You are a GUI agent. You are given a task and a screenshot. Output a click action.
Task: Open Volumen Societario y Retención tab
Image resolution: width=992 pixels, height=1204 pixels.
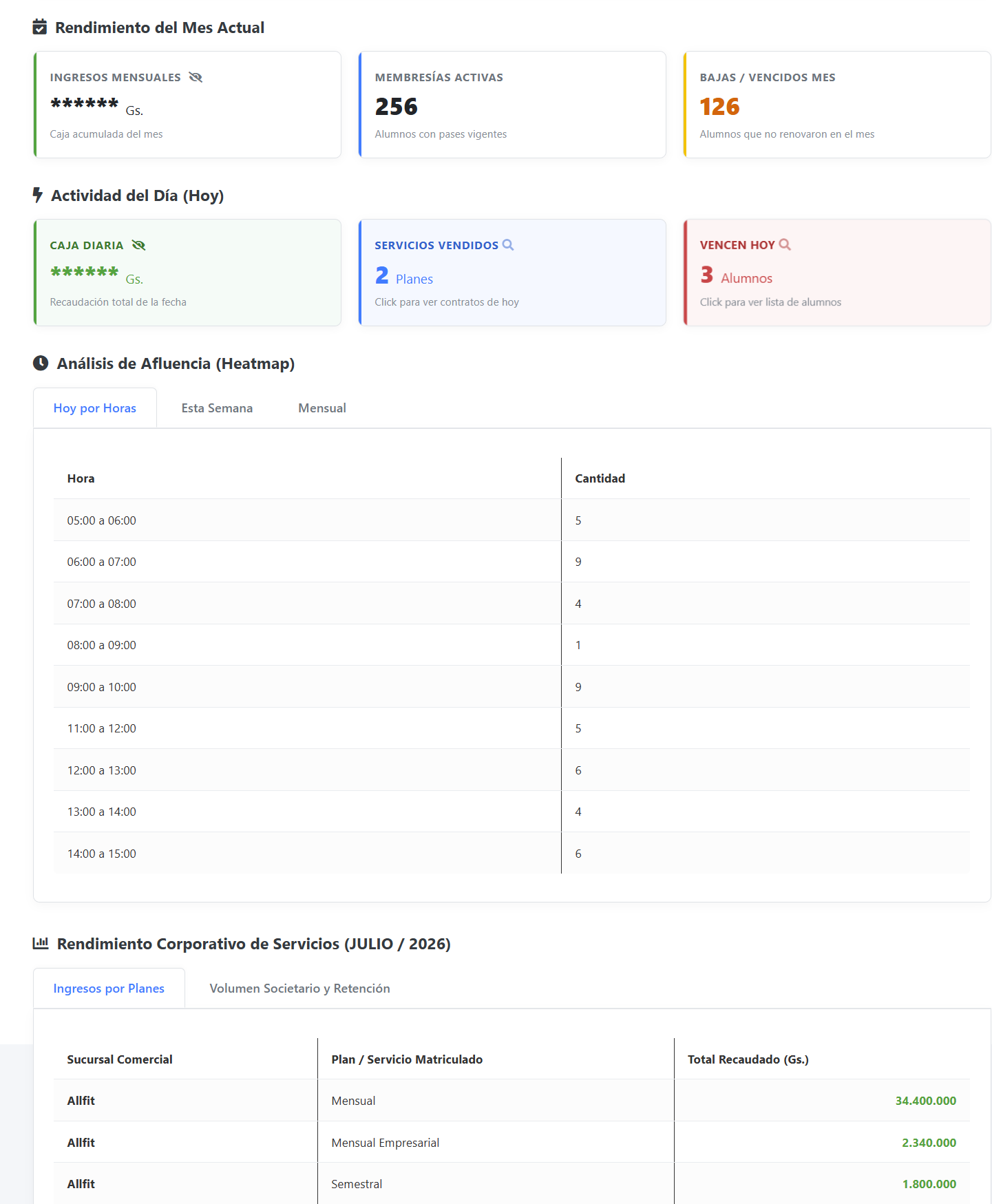click(299, 988)
